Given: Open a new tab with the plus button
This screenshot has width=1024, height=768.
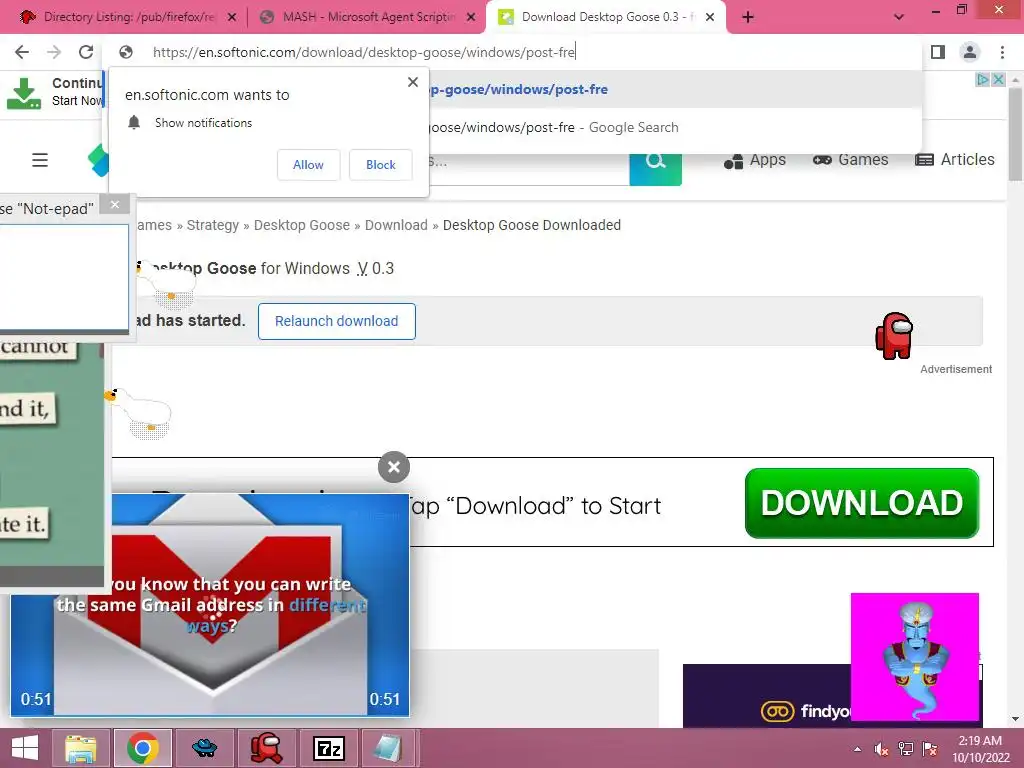Looking at the screenshot, I should point(748,17).
